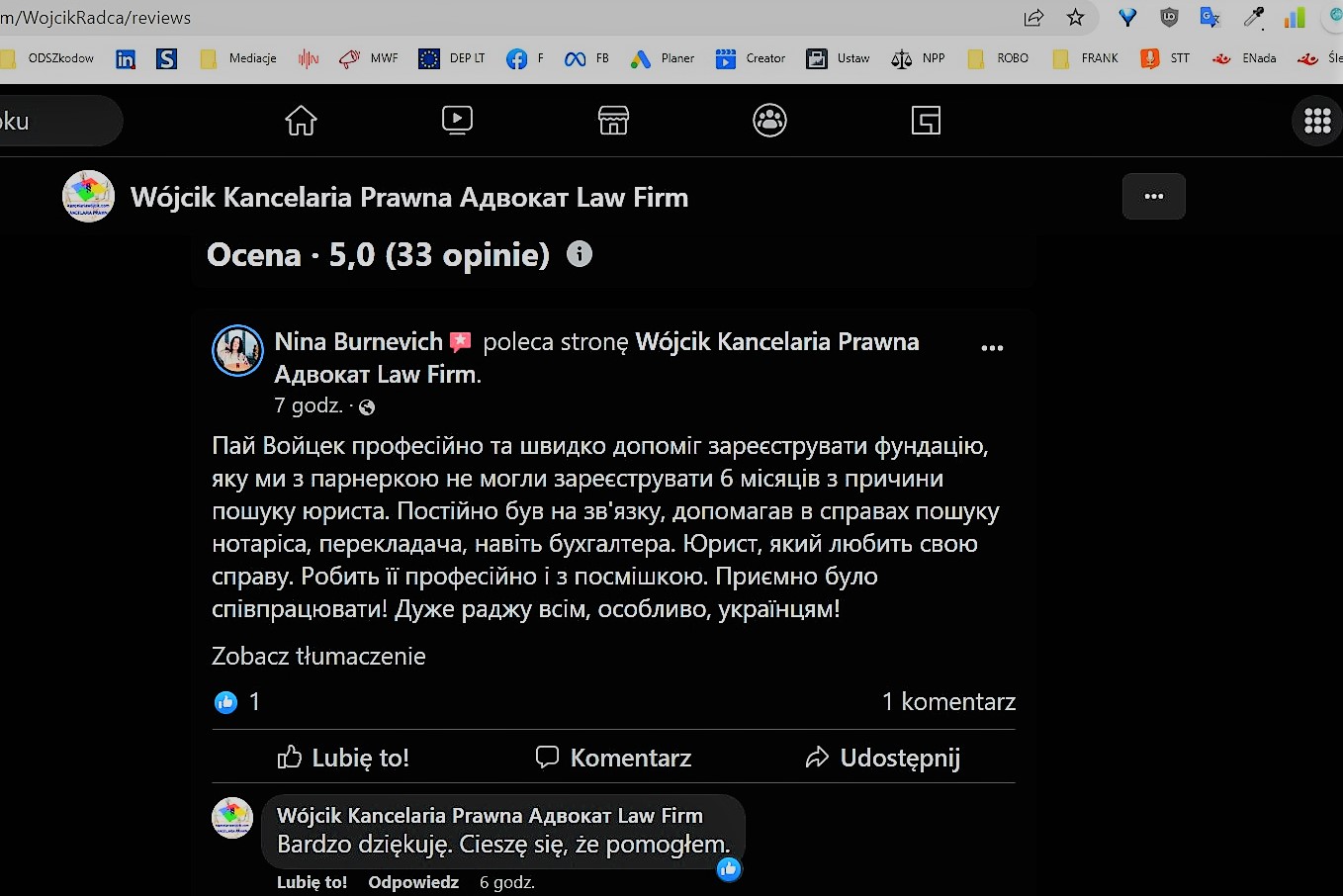Open the Marketplace storefront icon

pos(613,121)
